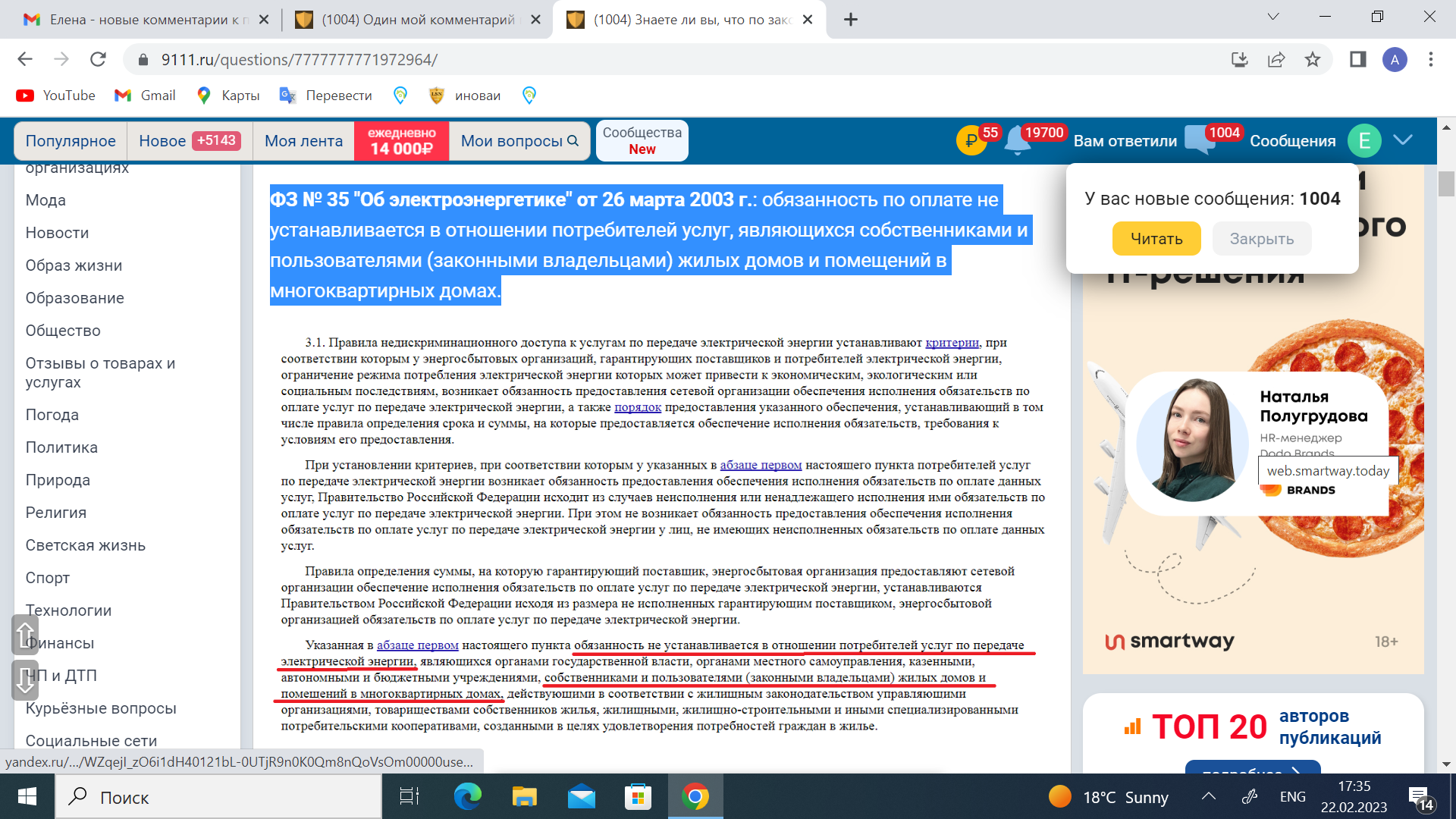The image size is (1456, 819).
Task: Dismiss the popup with the Закрыть button
Action: (1261, 239)
